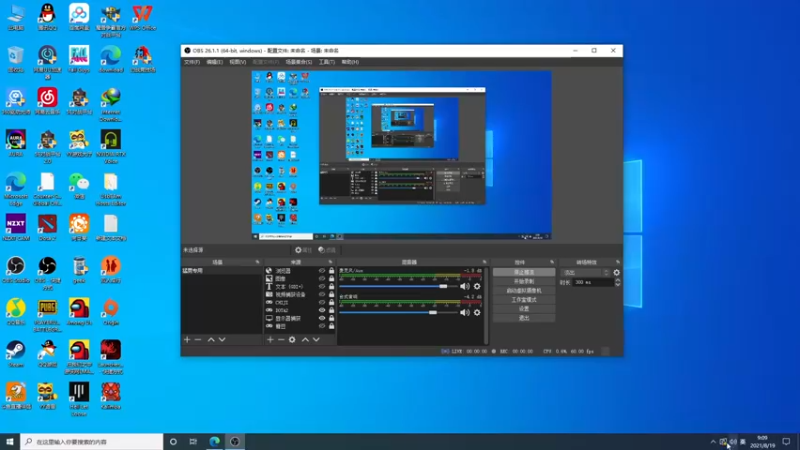Open settings gear for 台式音响 mixer channel
The height and width of the screenshot is (450, 800).
tap(477, 313)
